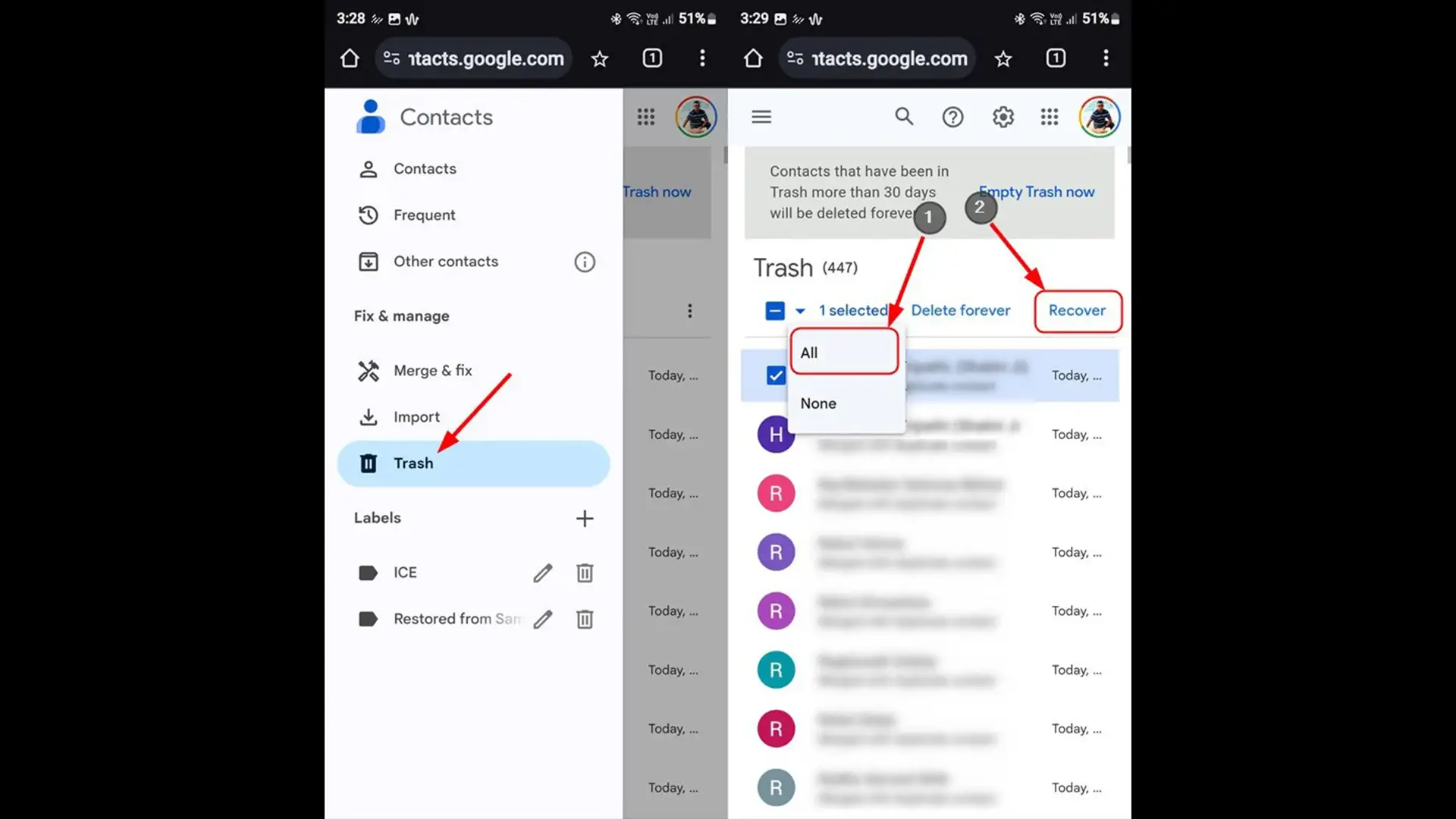
Task: Select All contacts from dropdown
Action: [x=843, y=352]
